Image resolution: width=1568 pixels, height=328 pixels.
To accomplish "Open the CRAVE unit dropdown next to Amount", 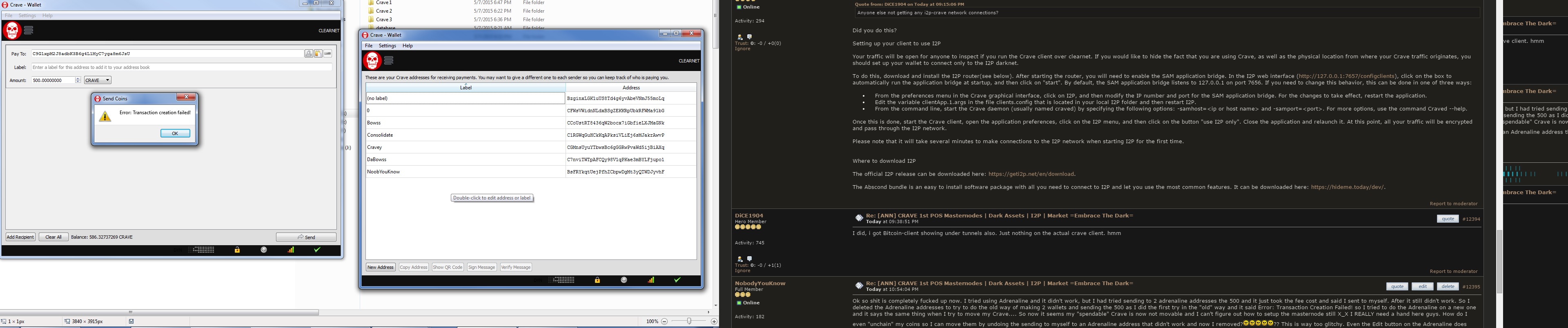I will (x=98, y=80).
